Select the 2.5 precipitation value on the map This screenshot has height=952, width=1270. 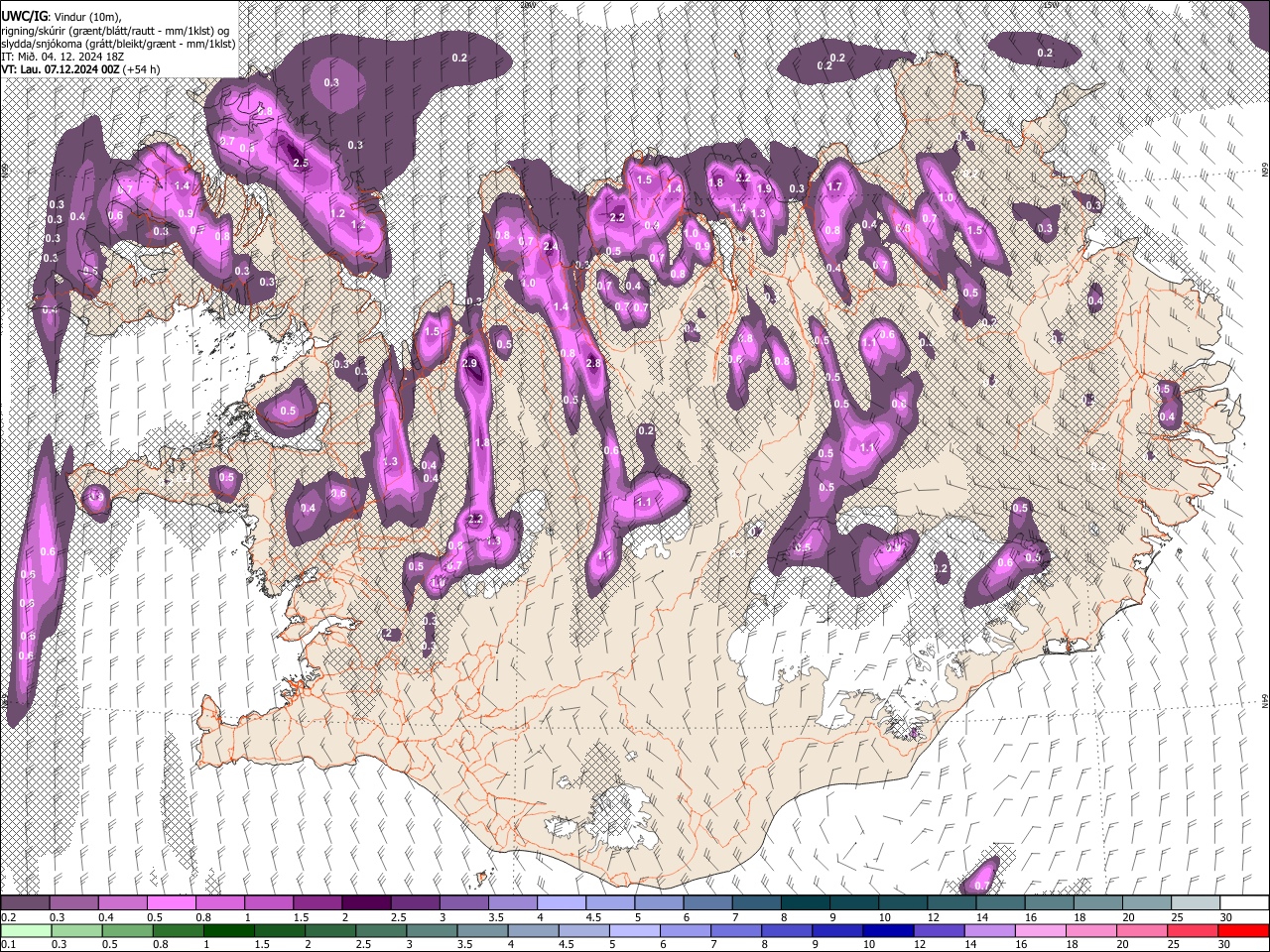(301, 163)
